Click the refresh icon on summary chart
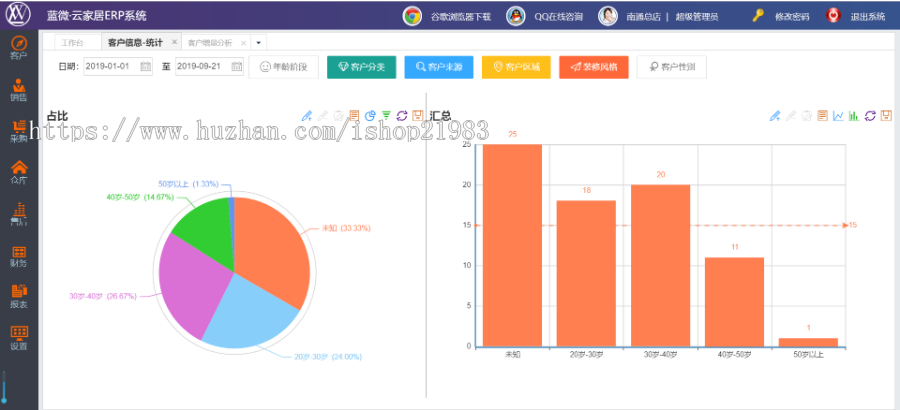Viewport: 900px width, 410px height. (870, 116)
